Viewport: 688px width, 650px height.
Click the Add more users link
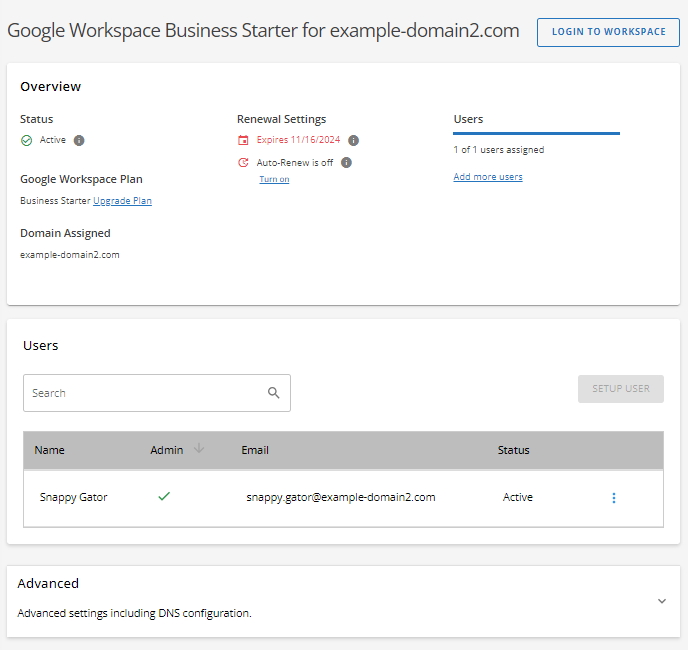488,176
